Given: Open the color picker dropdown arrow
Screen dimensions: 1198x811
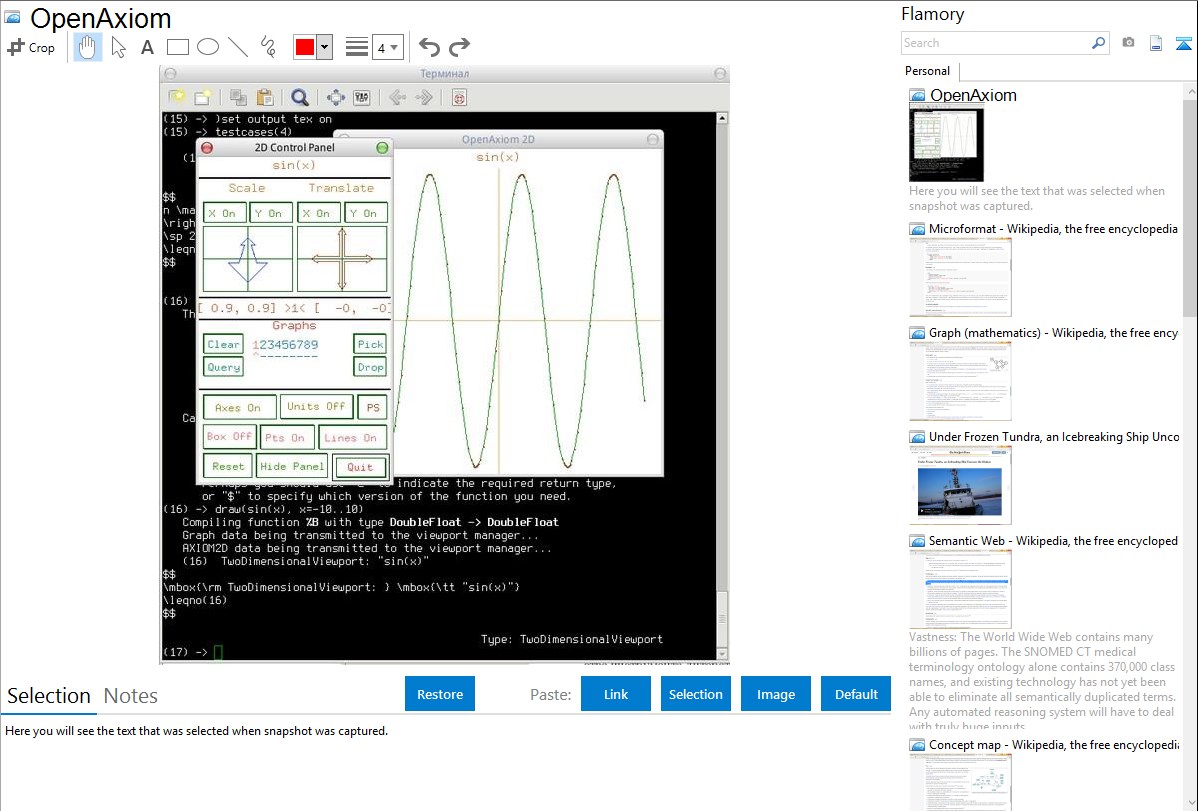Looking at the screenshot, I should point(325,47).
